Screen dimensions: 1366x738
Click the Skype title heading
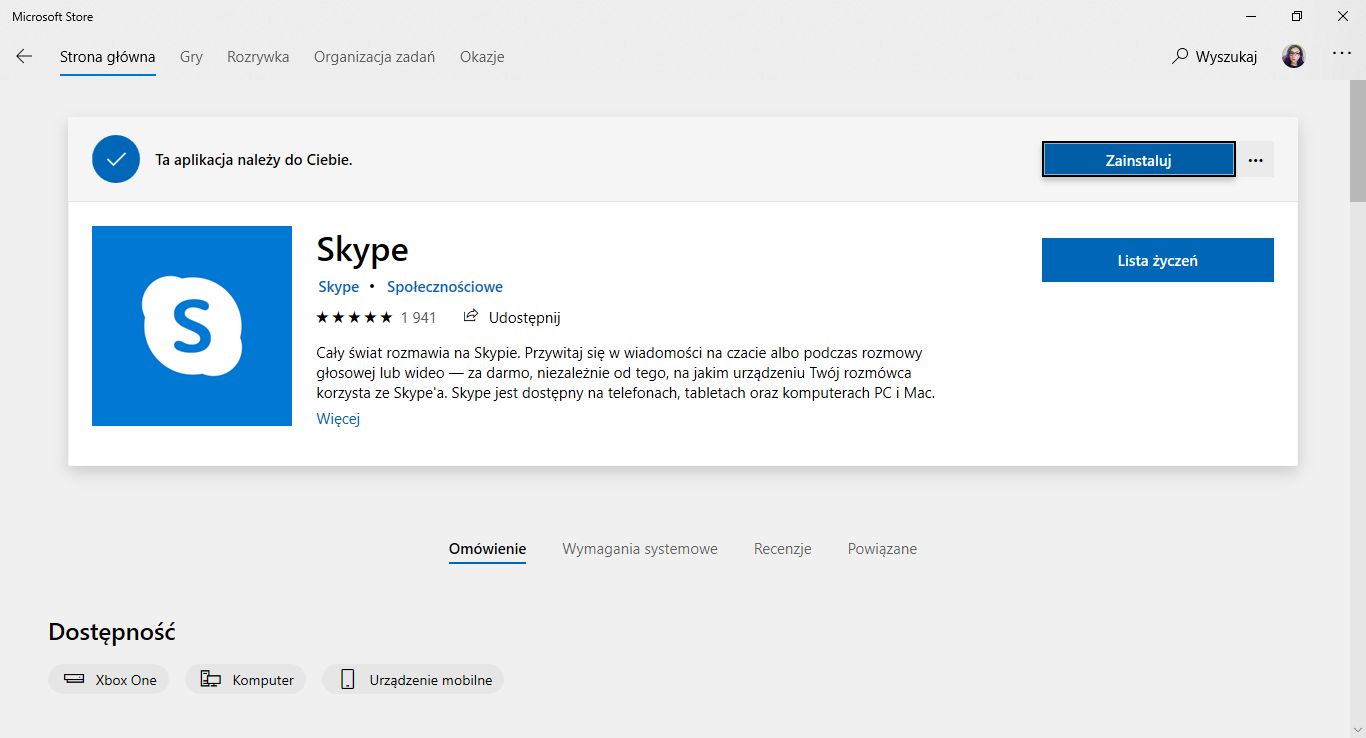tap(362, 250)
